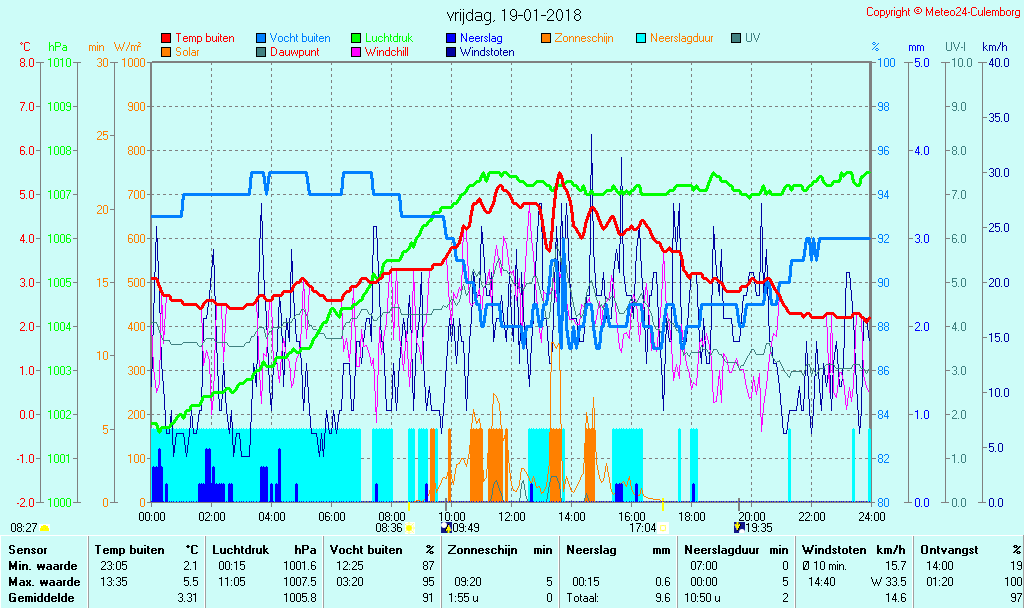The image size is (1026, 608).
Task: Click the chart title date vrijdag, 19-01-2018
Action: point(513,15)
